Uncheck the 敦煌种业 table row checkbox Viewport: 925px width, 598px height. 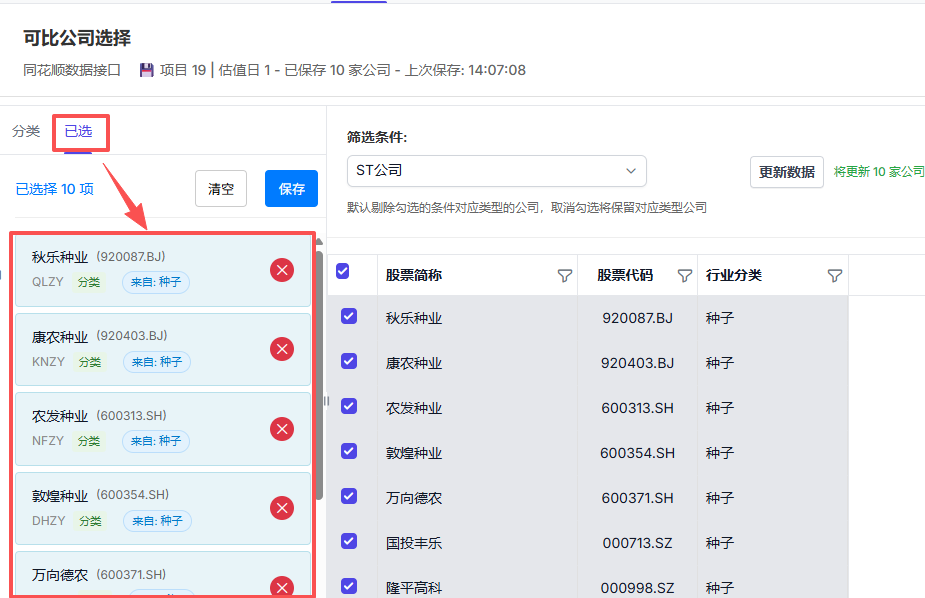[349, 451]
